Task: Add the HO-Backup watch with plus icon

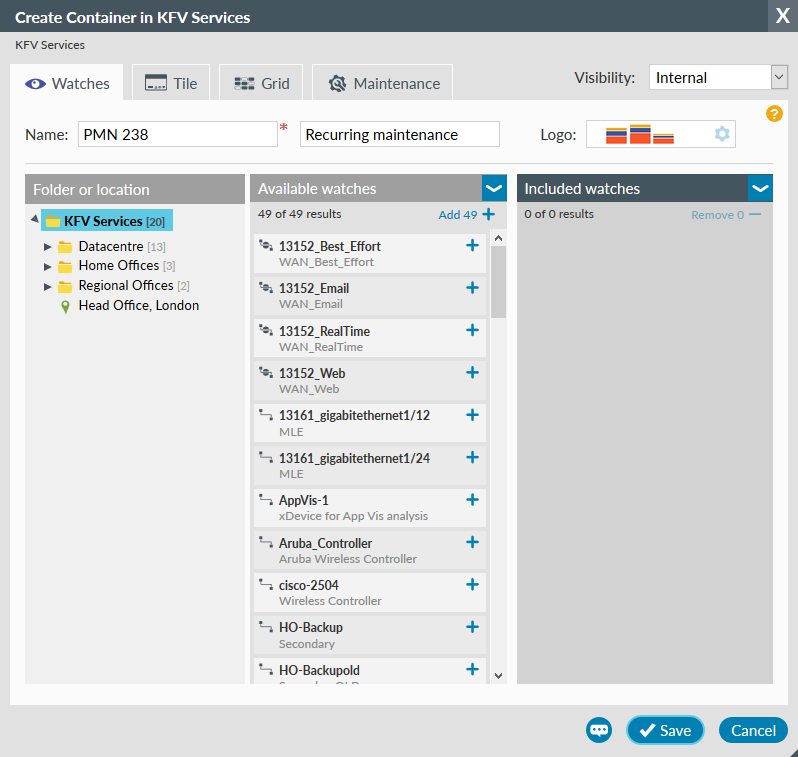Action: coord(472,627)
